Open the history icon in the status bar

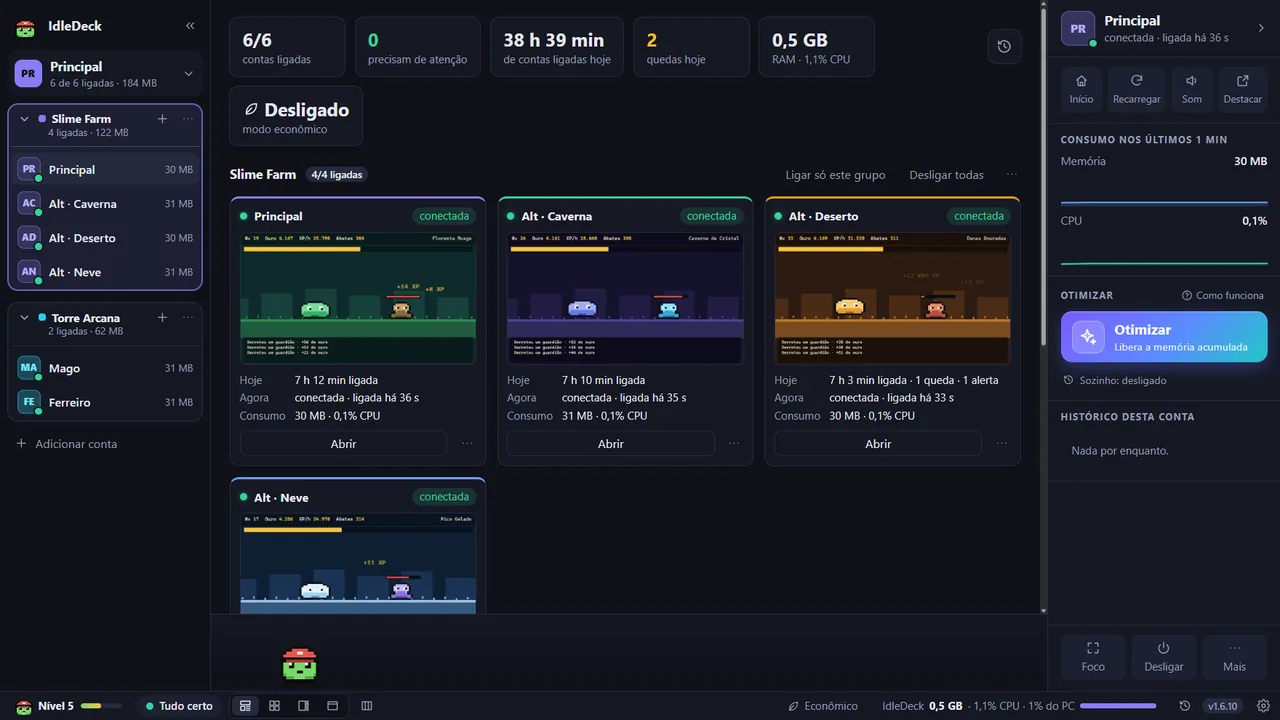pos(1185,706)
